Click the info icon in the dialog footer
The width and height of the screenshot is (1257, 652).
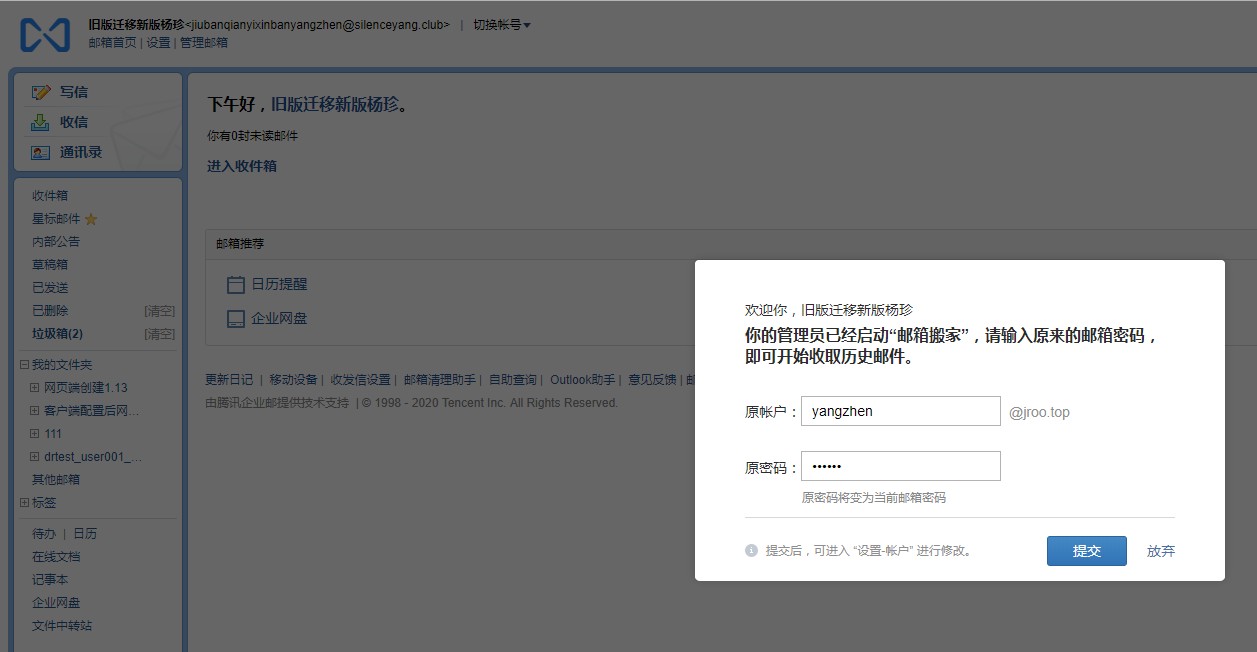click(751, 550)
